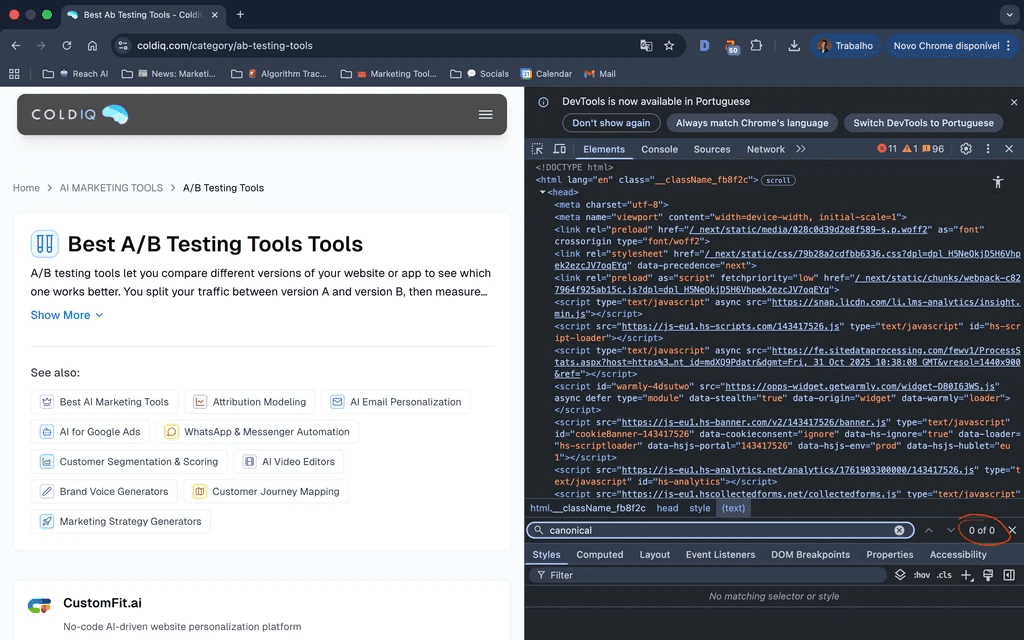Focus the styles Filter input
The width and height of the screenshot is (1024, 640).
709,575
